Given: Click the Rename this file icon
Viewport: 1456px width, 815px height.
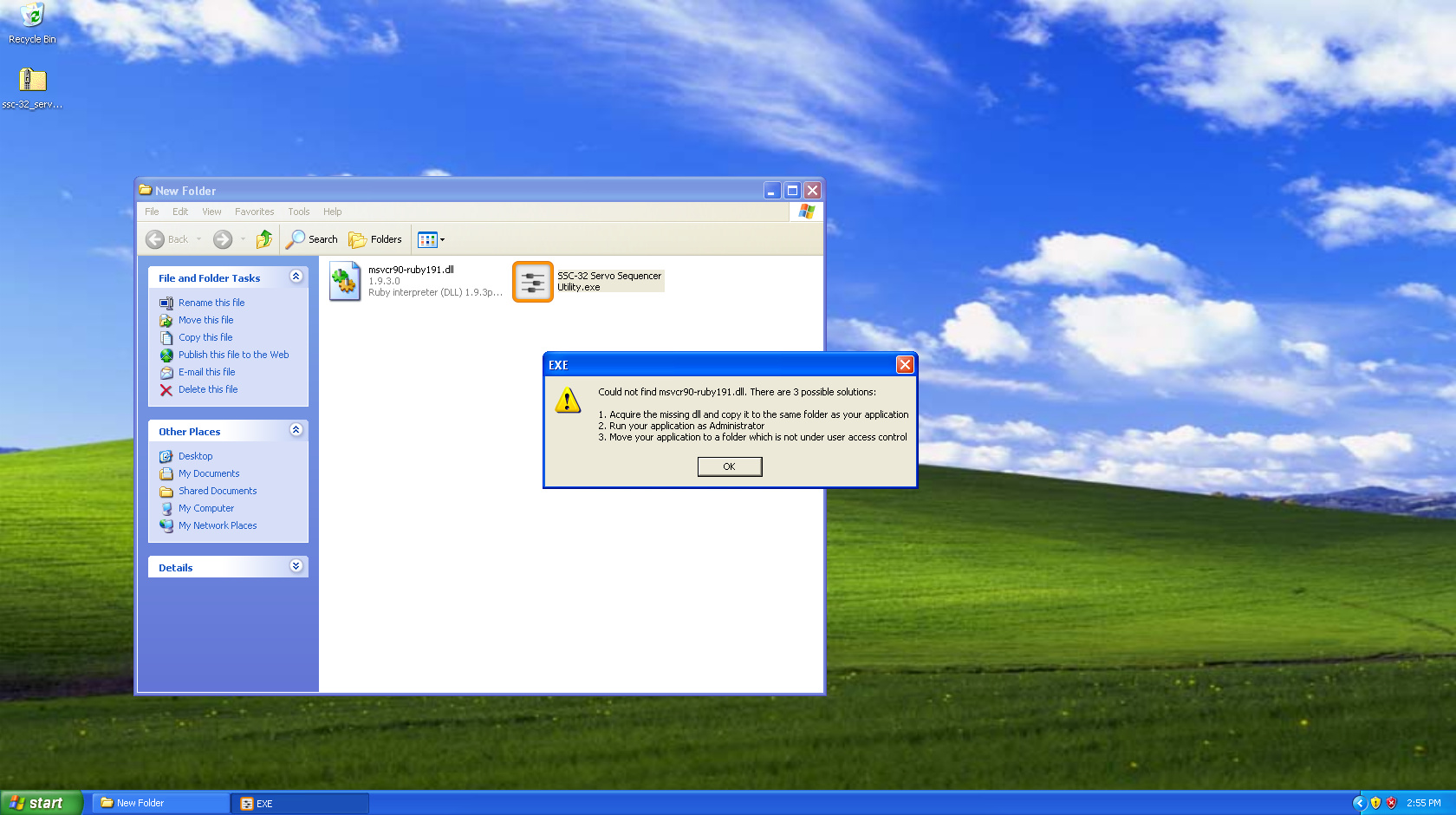Looking at the screenshot, I should (166, 303).
